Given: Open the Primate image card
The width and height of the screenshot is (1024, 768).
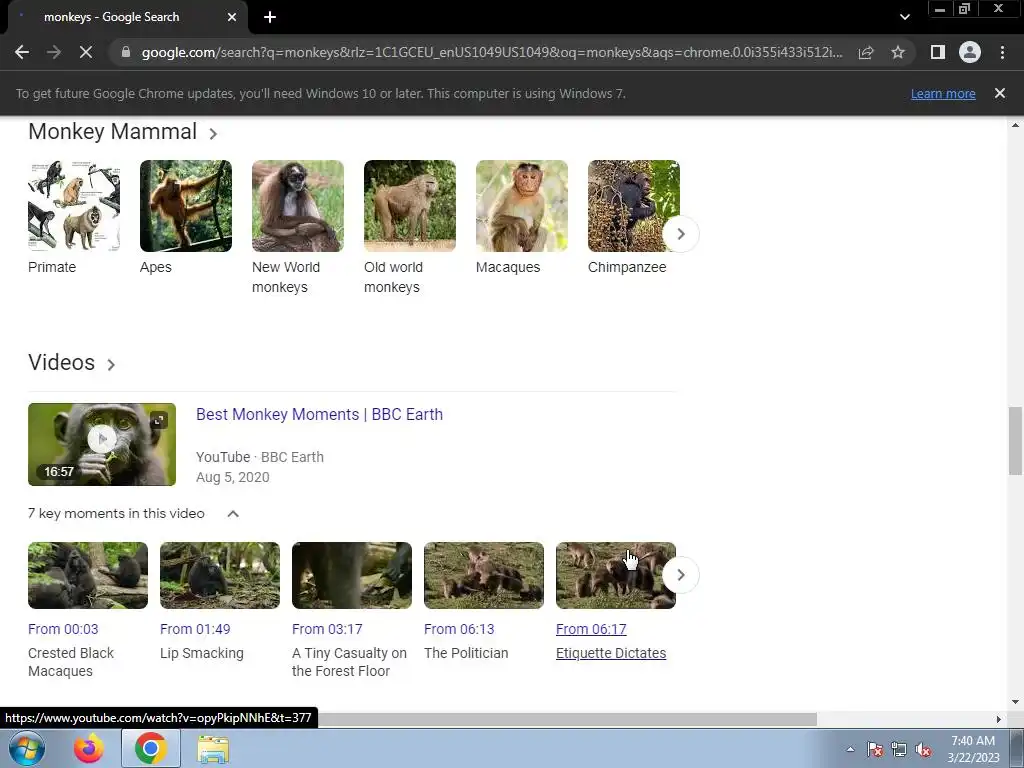Looking at the screenshot, I should tap(74, 206).
